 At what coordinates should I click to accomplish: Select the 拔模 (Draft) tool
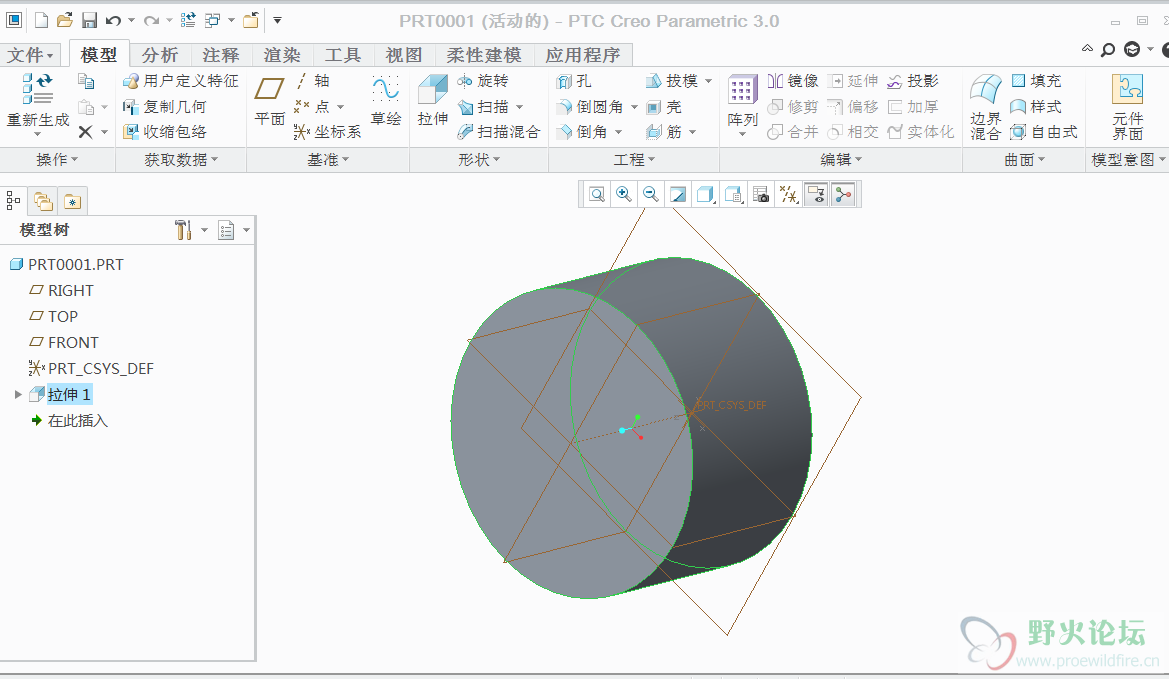point(672,80)
